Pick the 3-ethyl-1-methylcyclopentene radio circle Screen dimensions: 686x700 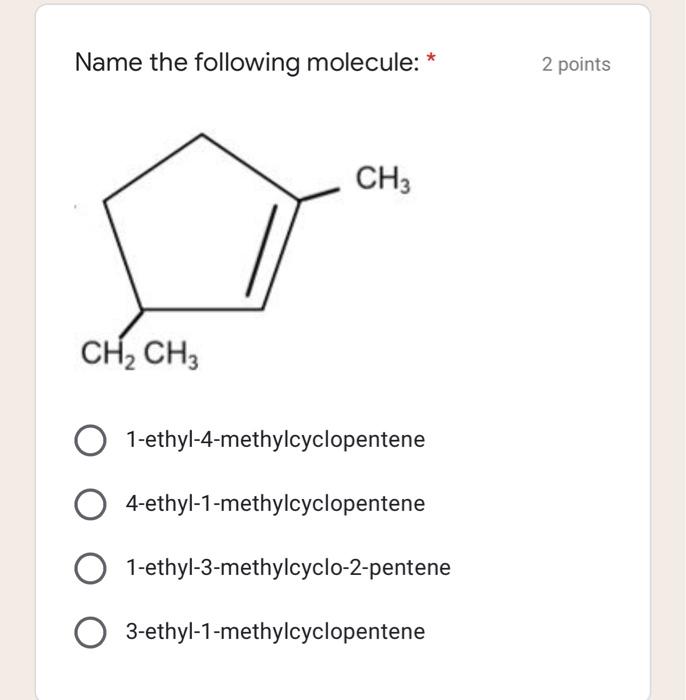coord(91,632)
